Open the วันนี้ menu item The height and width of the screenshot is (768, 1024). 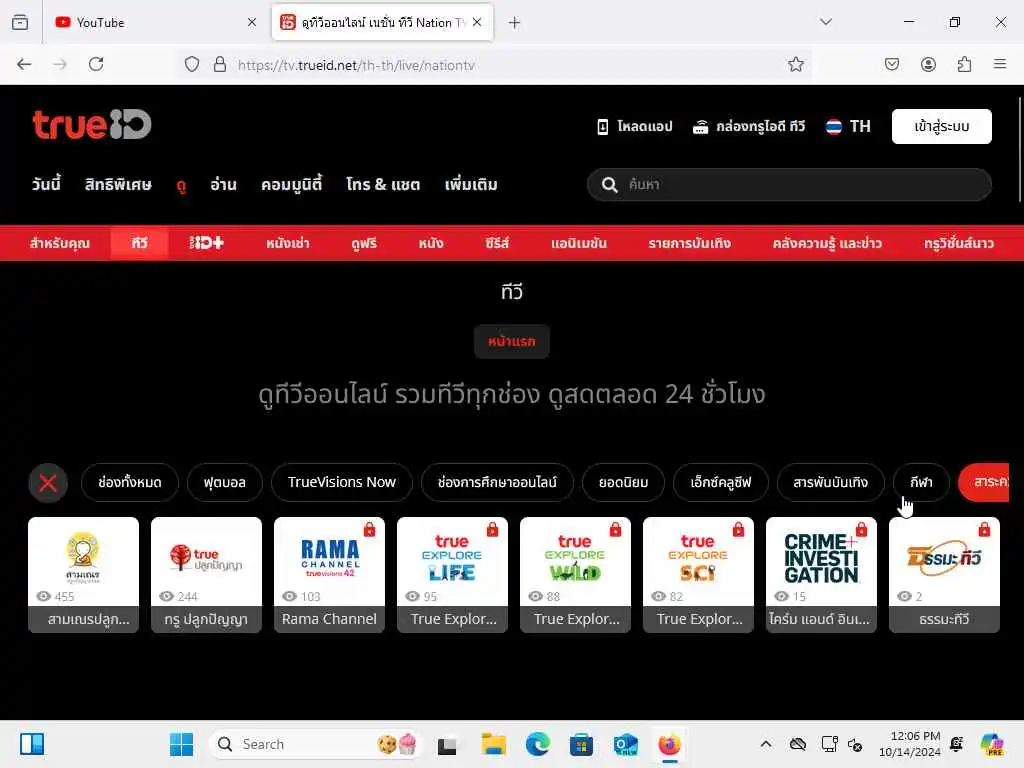[46, 185]
